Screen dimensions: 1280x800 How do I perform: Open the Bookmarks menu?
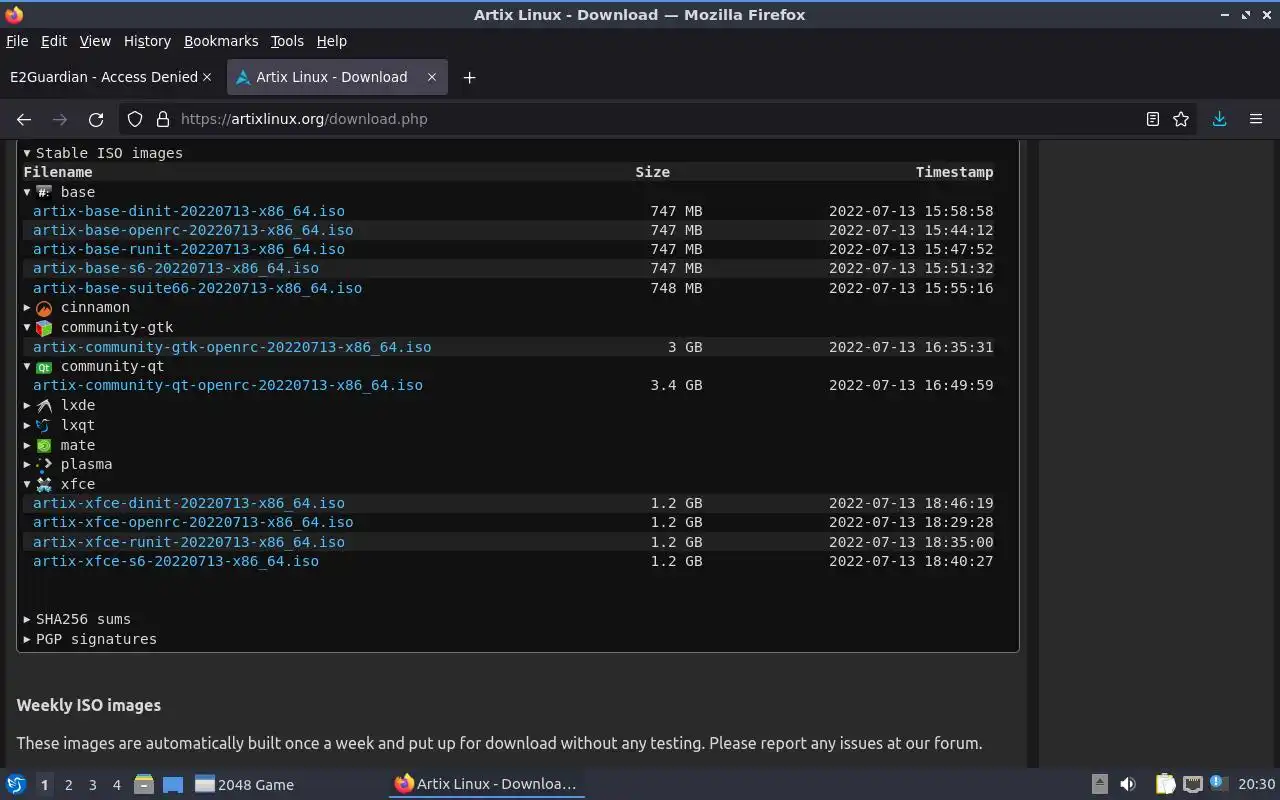pyautogui.click(x=221, y=41)
